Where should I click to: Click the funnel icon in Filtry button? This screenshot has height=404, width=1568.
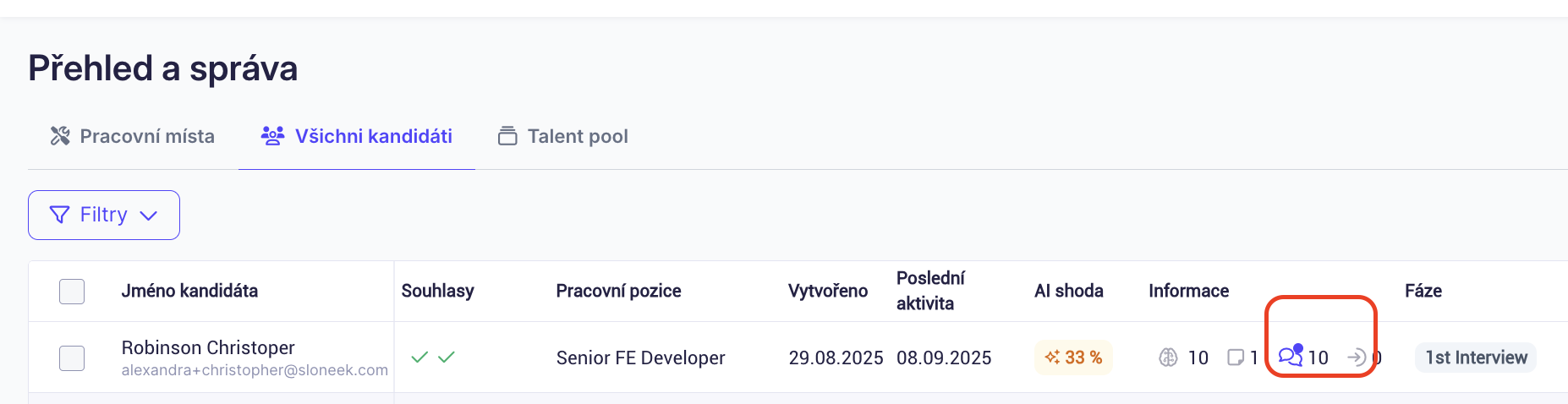(59, 215)
